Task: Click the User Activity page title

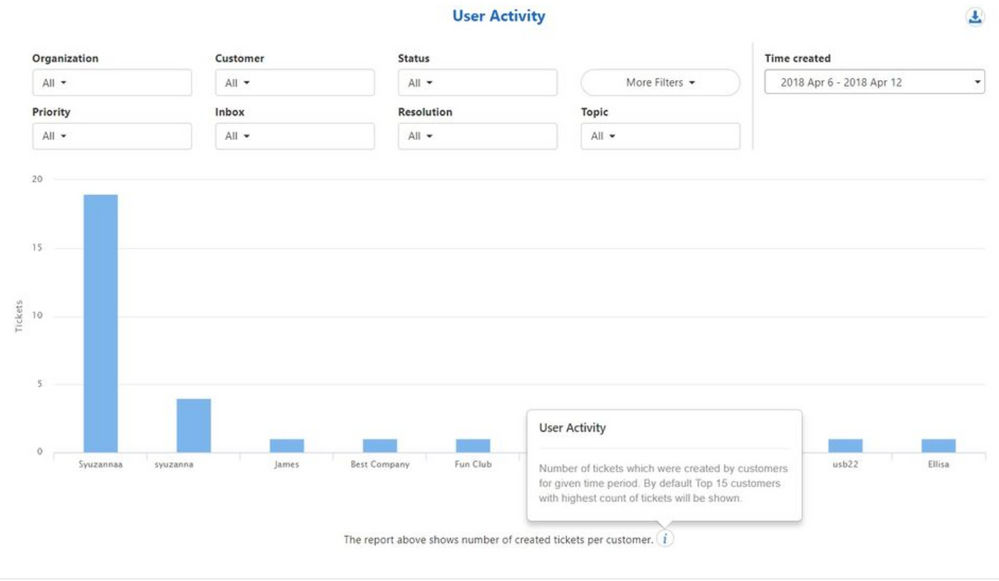Action: pyautogui.click(x=499, y=16)
